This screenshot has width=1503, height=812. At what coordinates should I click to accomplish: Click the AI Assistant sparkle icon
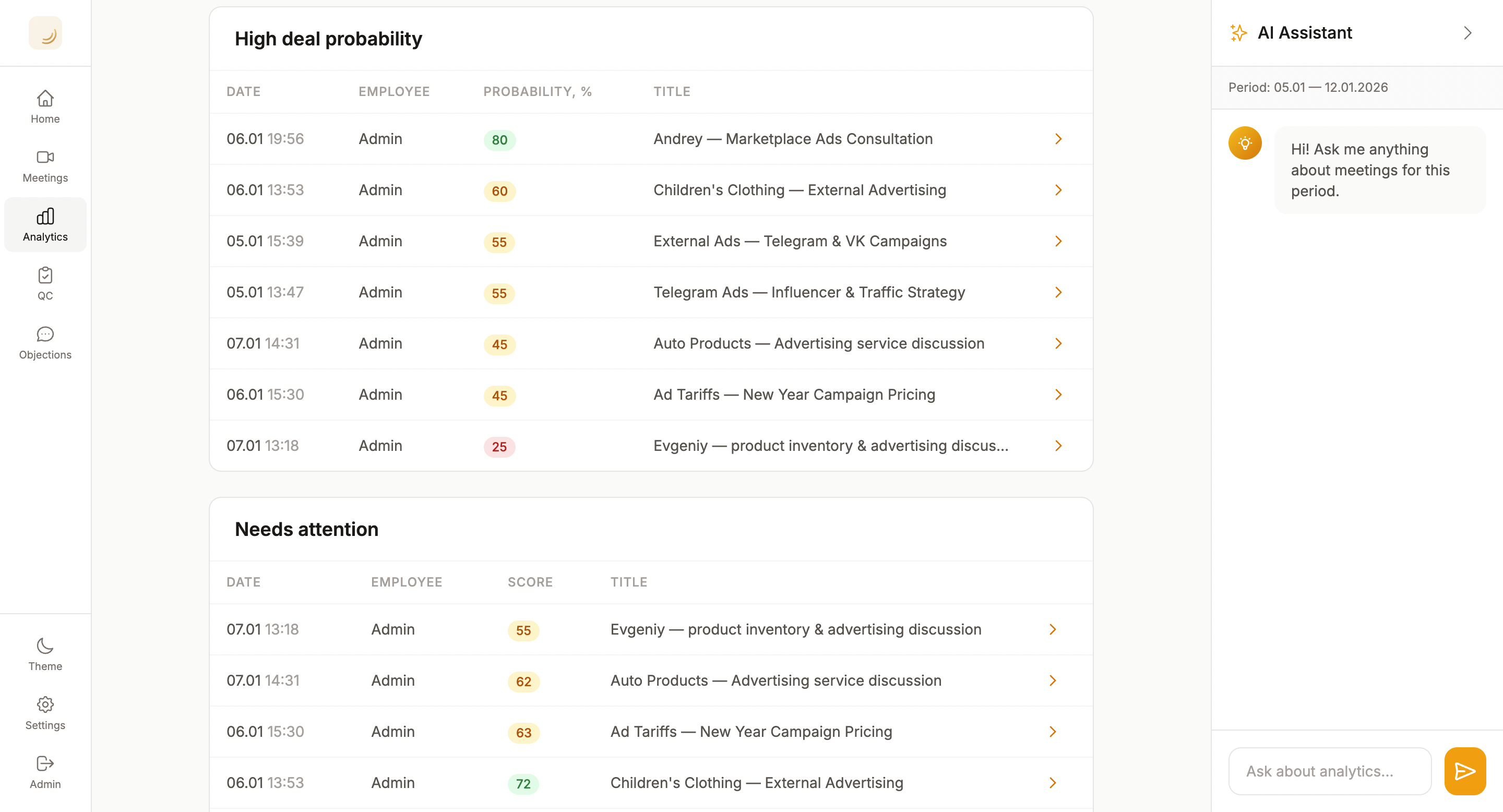1237,33
